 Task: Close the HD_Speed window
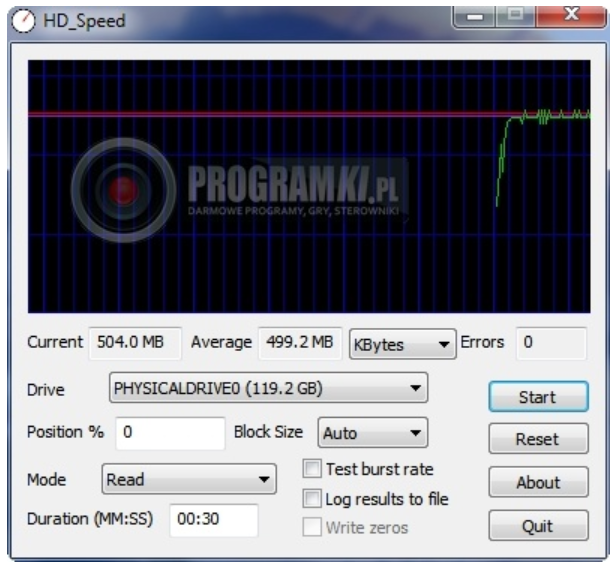coord(571,16)
